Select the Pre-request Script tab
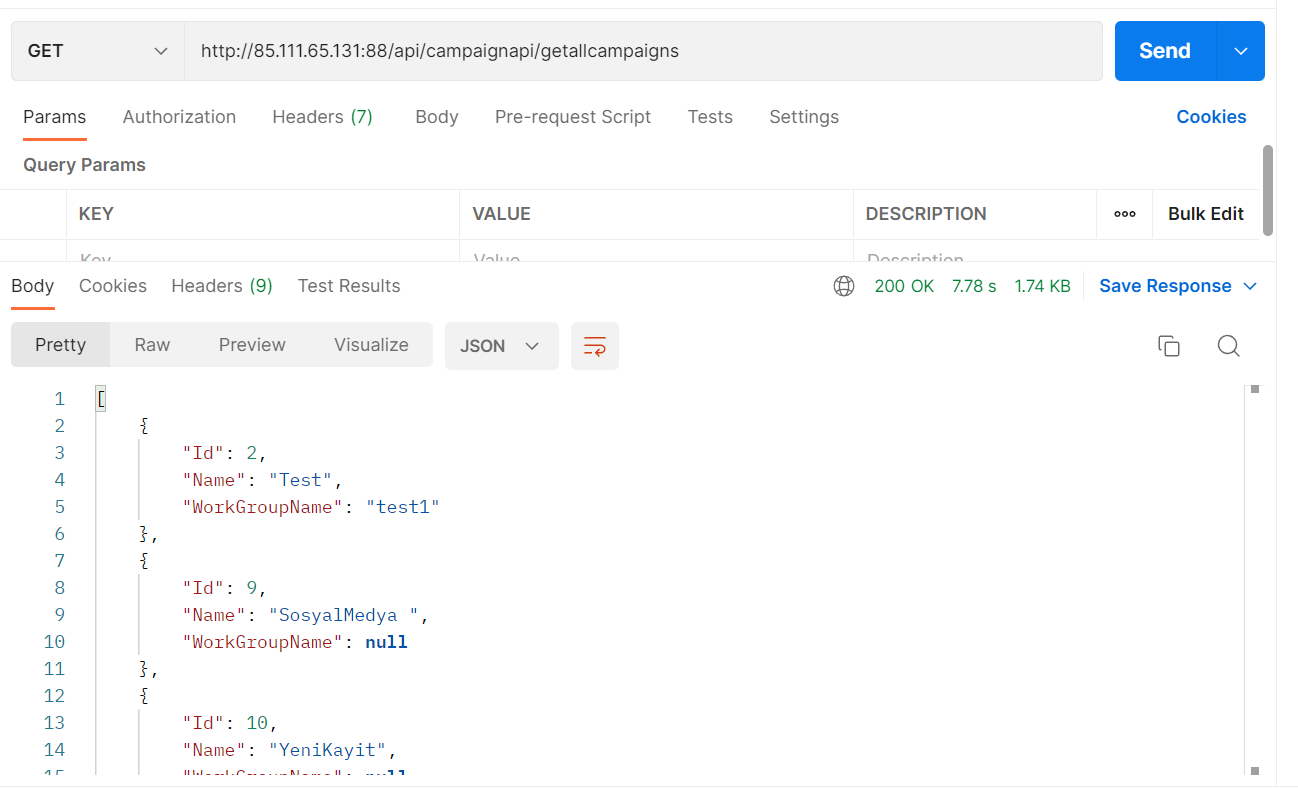The height and width of the screenshot is (789, 1298). [x=572, y=117]
